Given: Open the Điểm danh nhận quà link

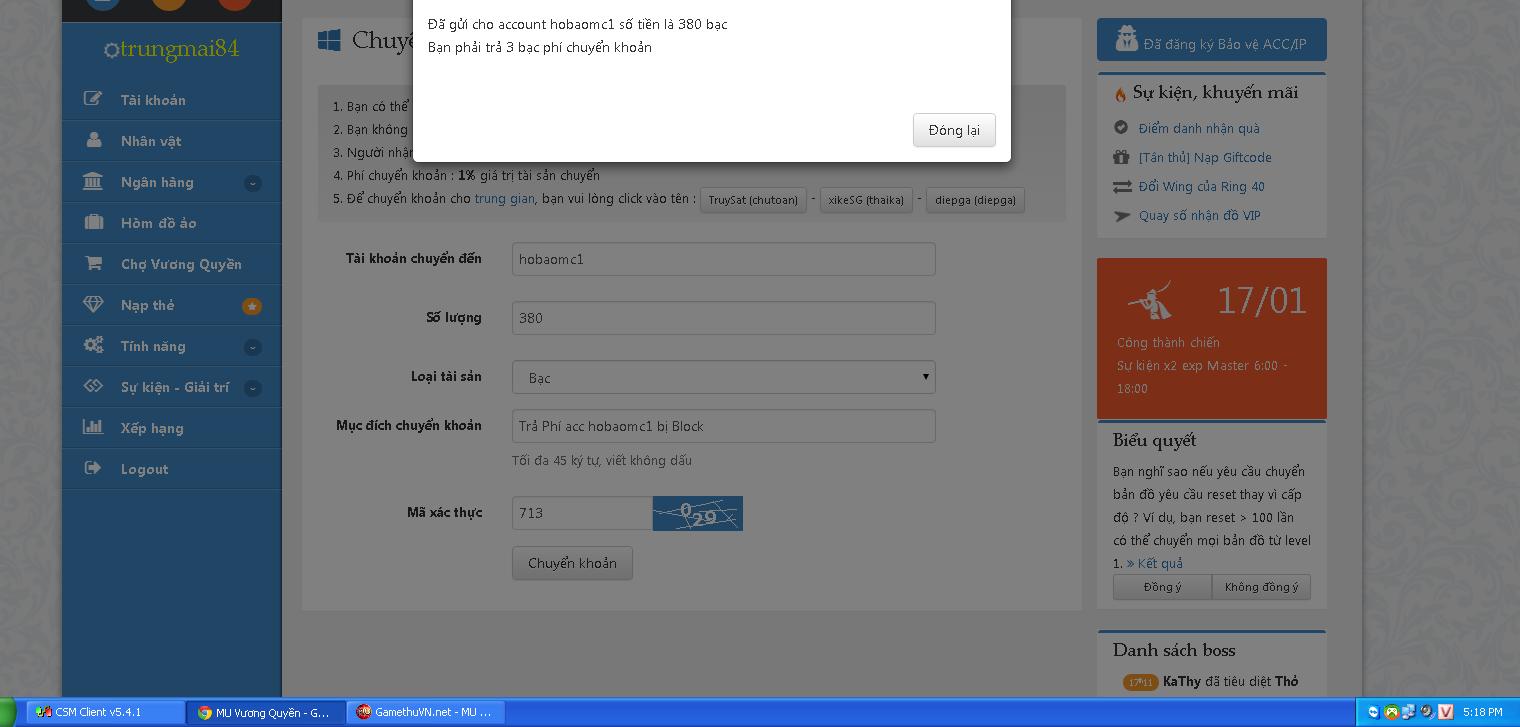Looking at the screenshot, I should (1198, 128).
